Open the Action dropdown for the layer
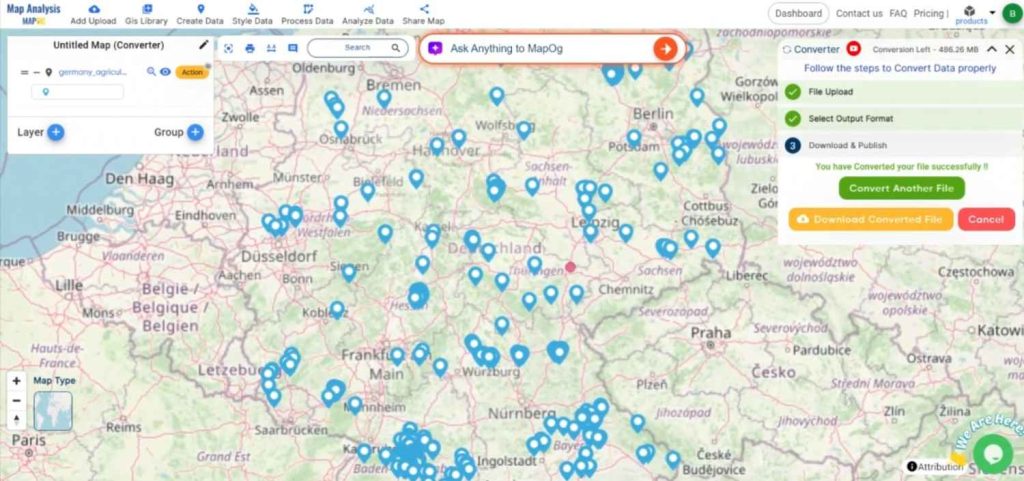The image size is (1024, 481). pos(192,72)
